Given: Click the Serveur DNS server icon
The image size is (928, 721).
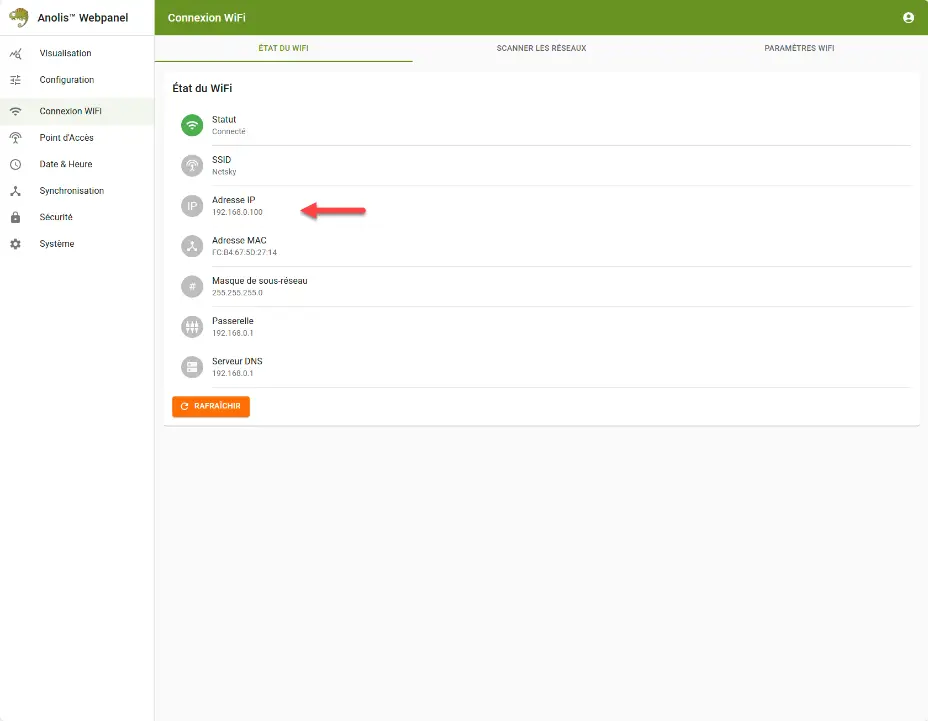Looking at the screenshot, I should click(192, 367).
